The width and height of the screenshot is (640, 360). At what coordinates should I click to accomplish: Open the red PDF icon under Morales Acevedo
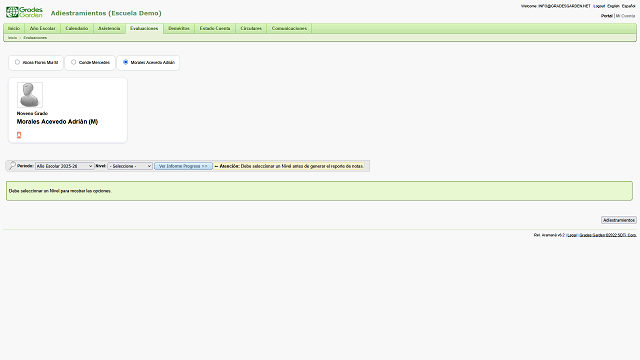click(x=19, y=135)
